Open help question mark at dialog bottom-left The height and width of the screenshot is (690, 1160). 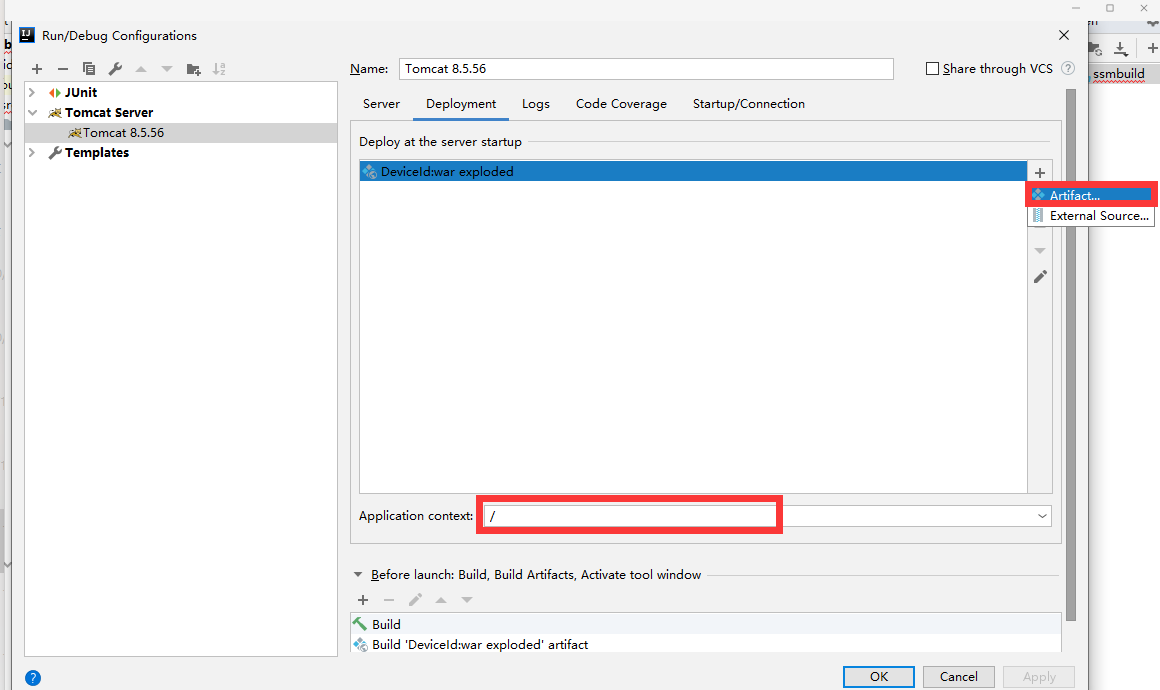point(33,677)
